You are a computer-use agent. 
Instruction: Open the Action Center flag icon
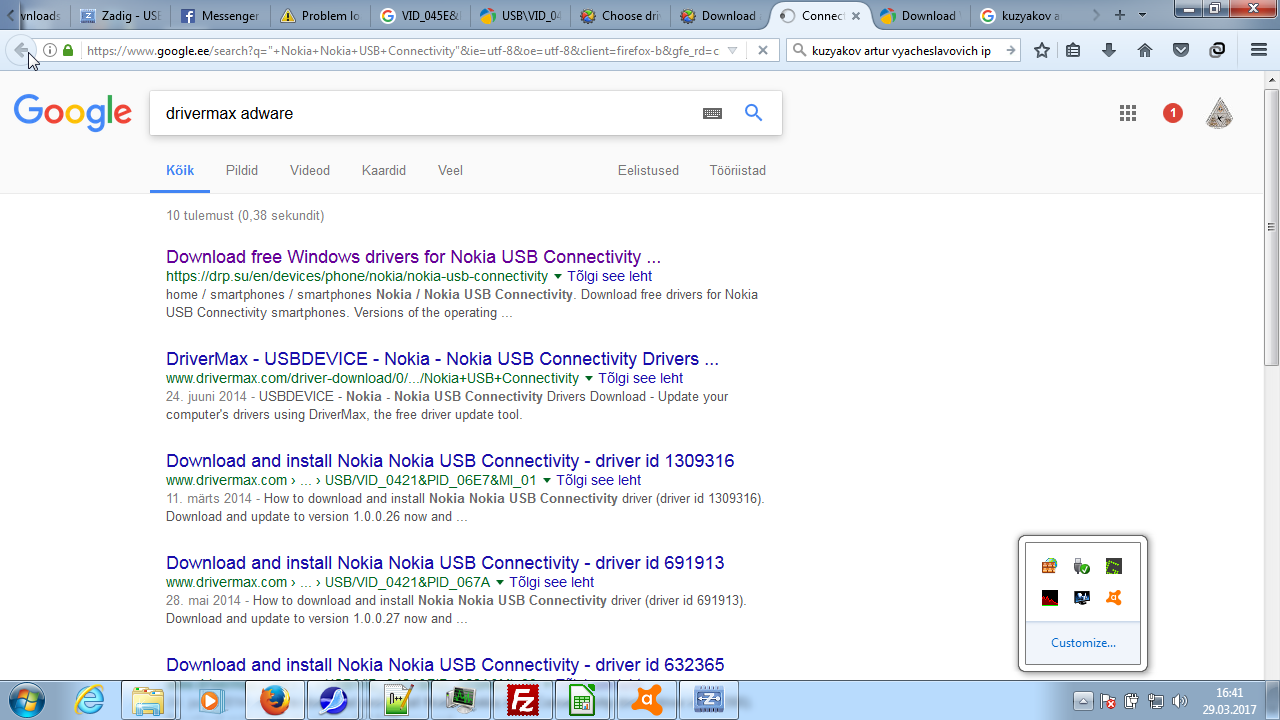pyautogui.click(x=1108, y=701)
